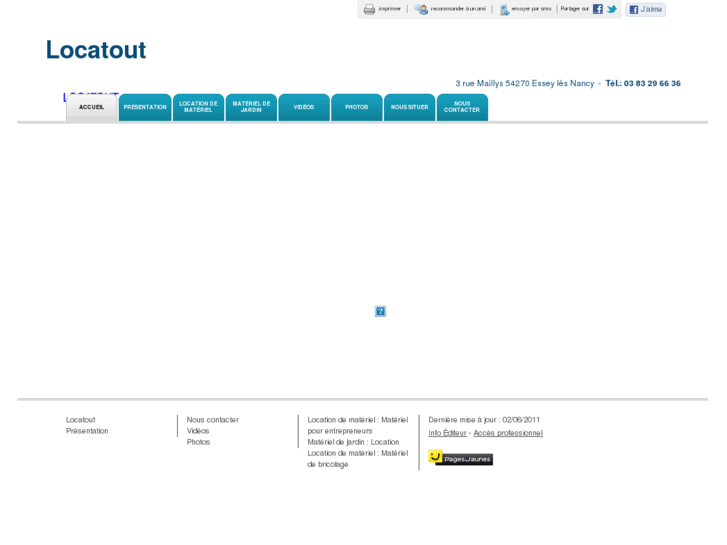The height and width of the screenshot is (545, 727).
Task: Open 'Matériel de bricolage' footer link
Action: (357, 459)
